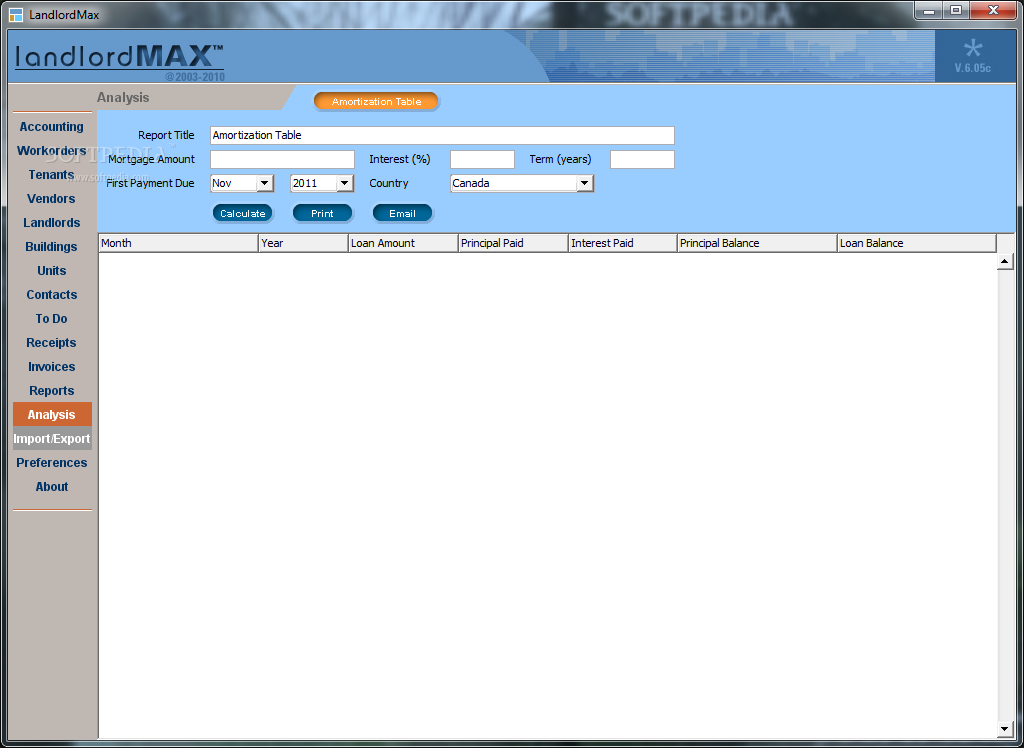The image size is (1024, 748).
Task: Select Contacts in the sidebar
Action: [52, 295]
